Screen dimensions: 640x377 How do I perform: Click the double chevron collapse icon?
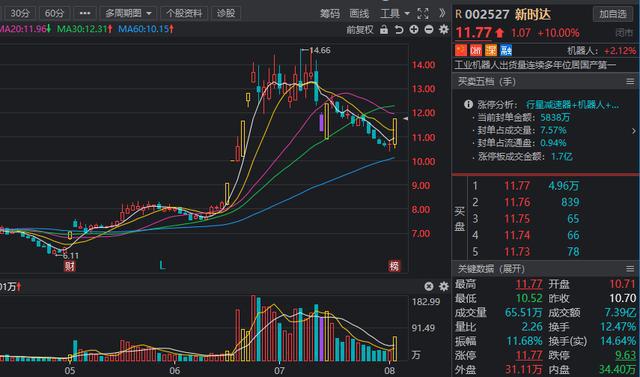(442, 13)
